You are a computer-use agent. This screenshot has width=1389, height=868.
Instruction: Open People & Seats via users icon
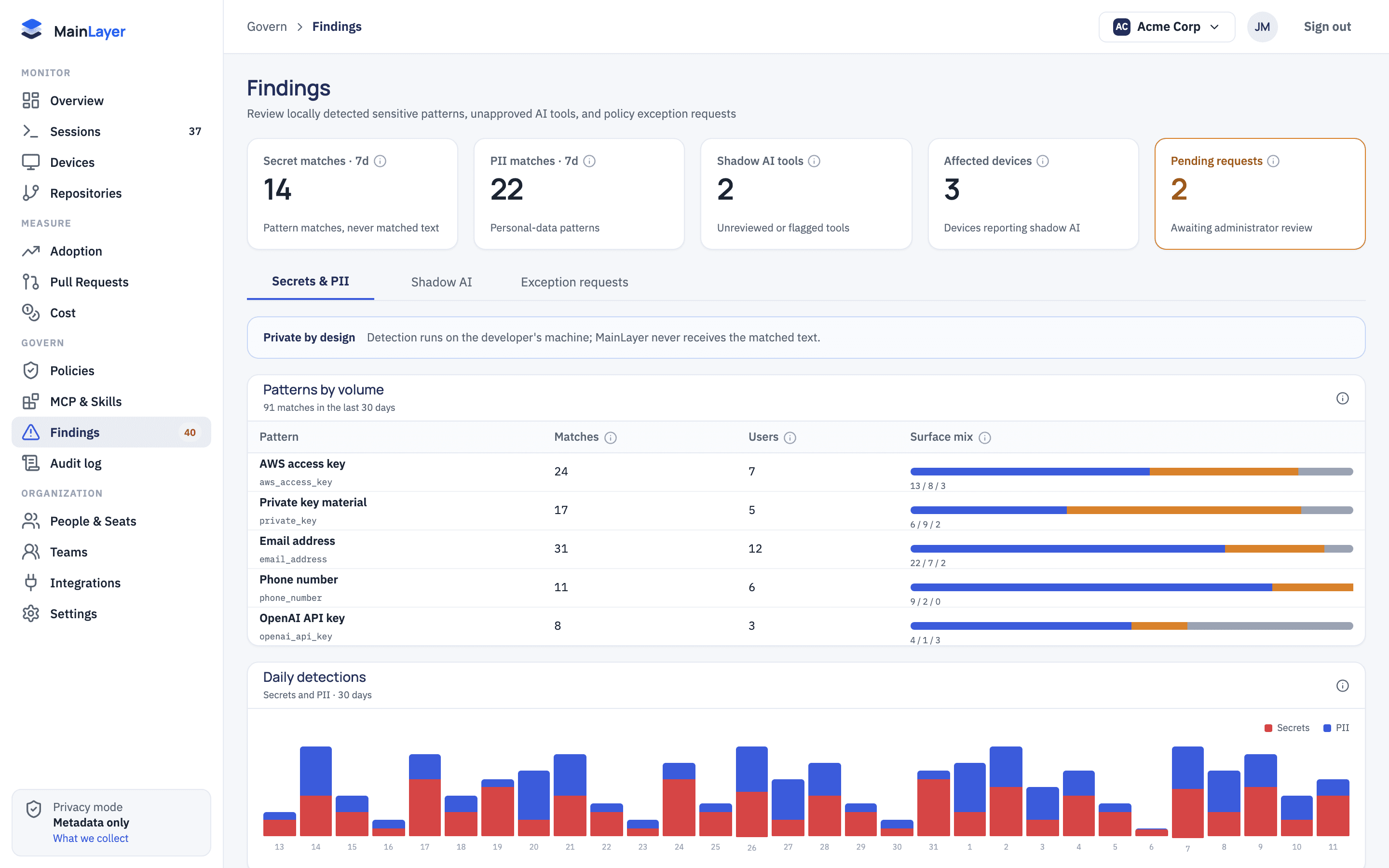point(31,521)
